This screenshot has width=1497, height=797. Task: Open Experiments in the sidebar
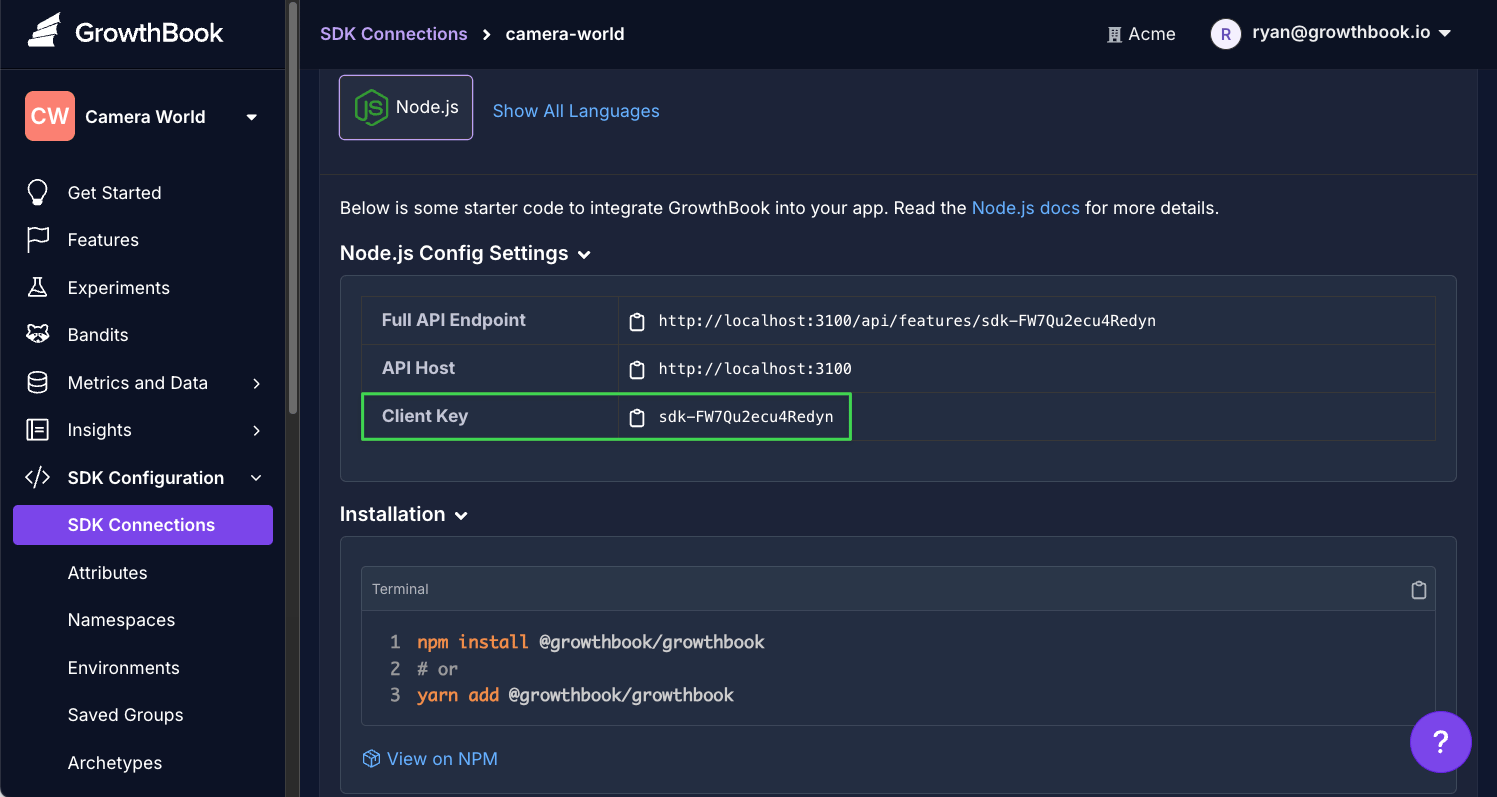(118, 288)
